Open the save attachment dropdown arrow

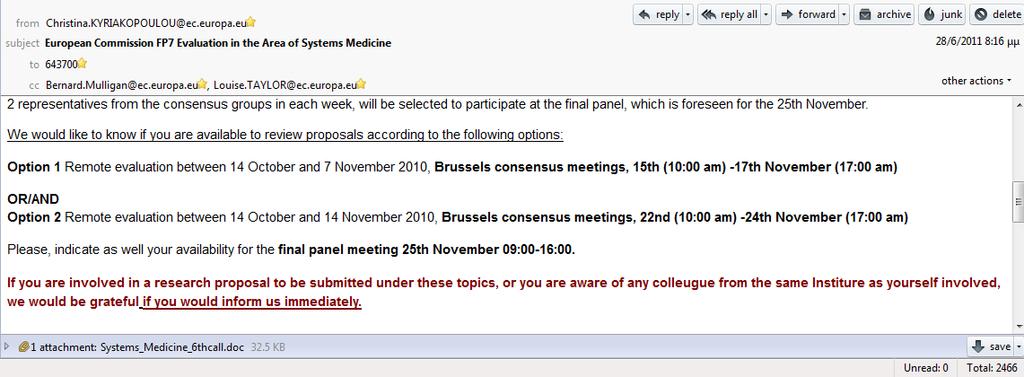coord(1018,347)
